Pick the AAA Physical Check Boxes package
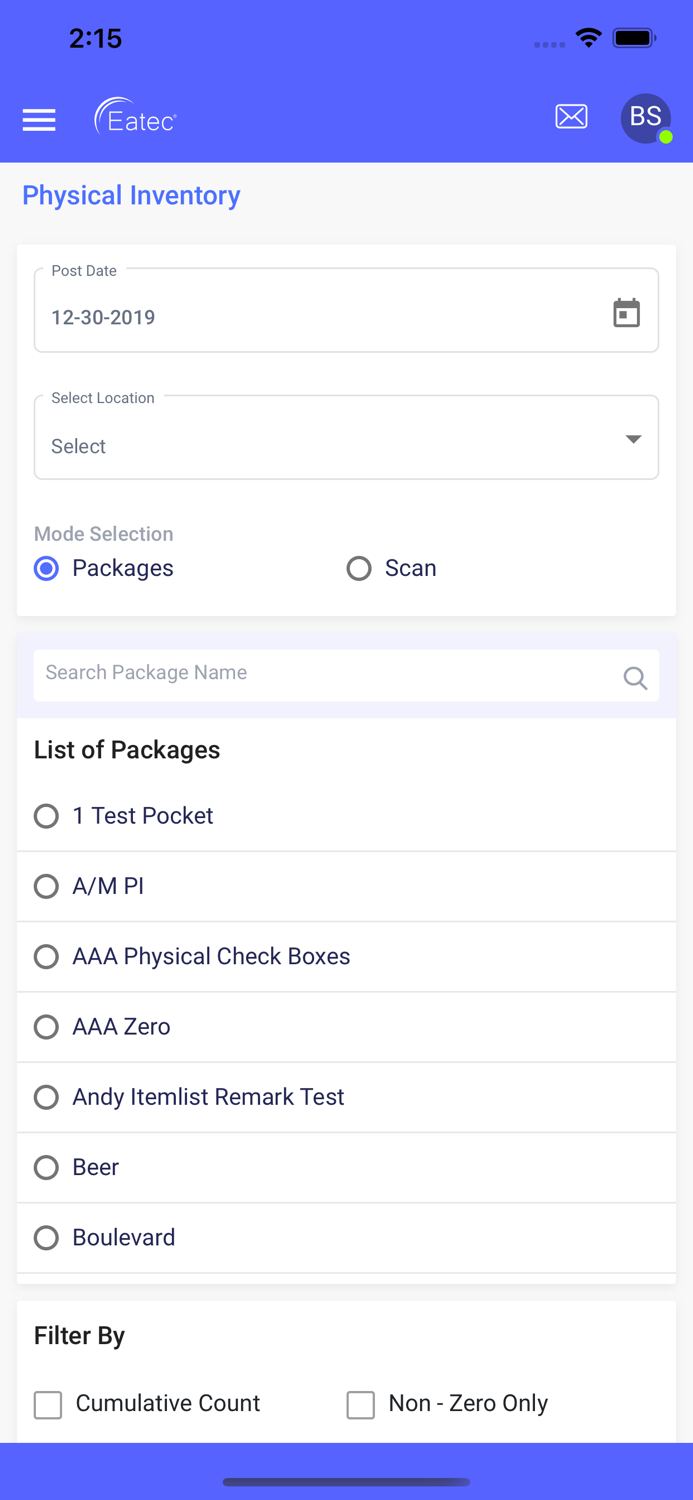The image size is (693, 1500). pos(46,957)
